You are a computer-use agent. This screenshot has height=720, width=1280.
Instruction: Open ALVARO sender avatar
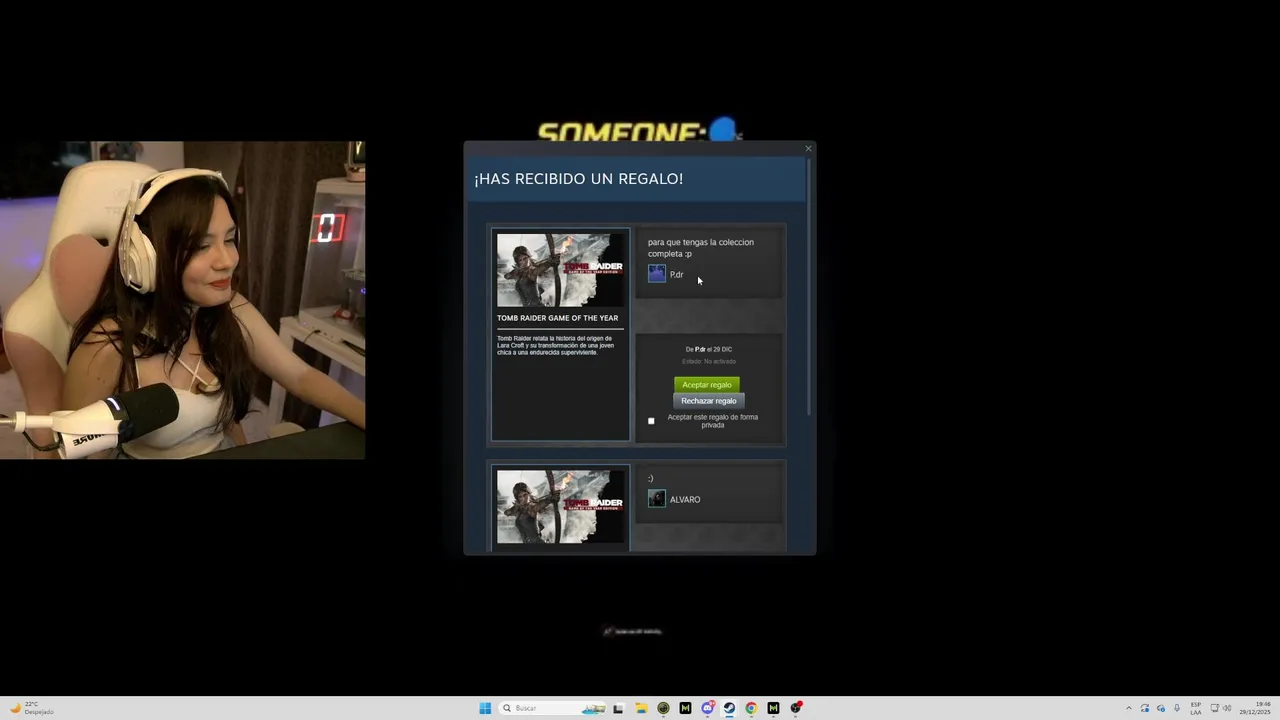coord(657,499)
